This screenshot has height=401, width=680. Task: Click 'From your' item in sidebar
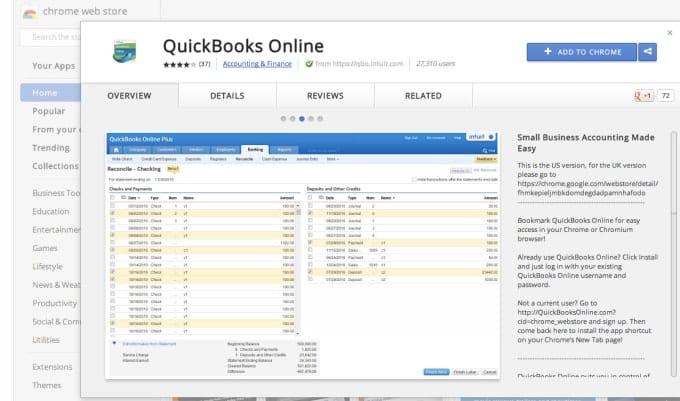[56, 130]
